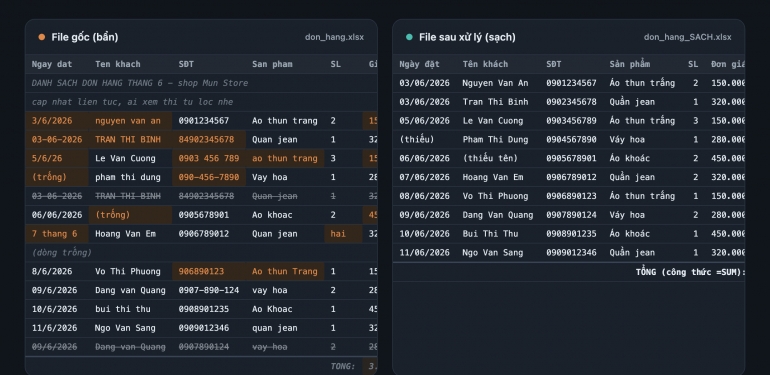The height and width of the screenshot is (375, 770).
Task: Click the date '07/06/2026' in the clean file
Action: click(424, 177)
